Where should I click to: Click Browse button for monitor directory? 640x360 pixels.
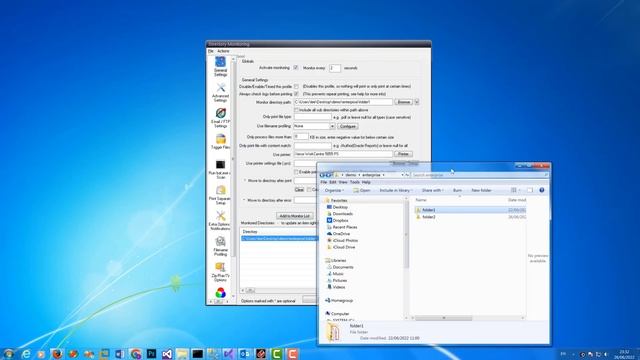[x=403, y=102]
